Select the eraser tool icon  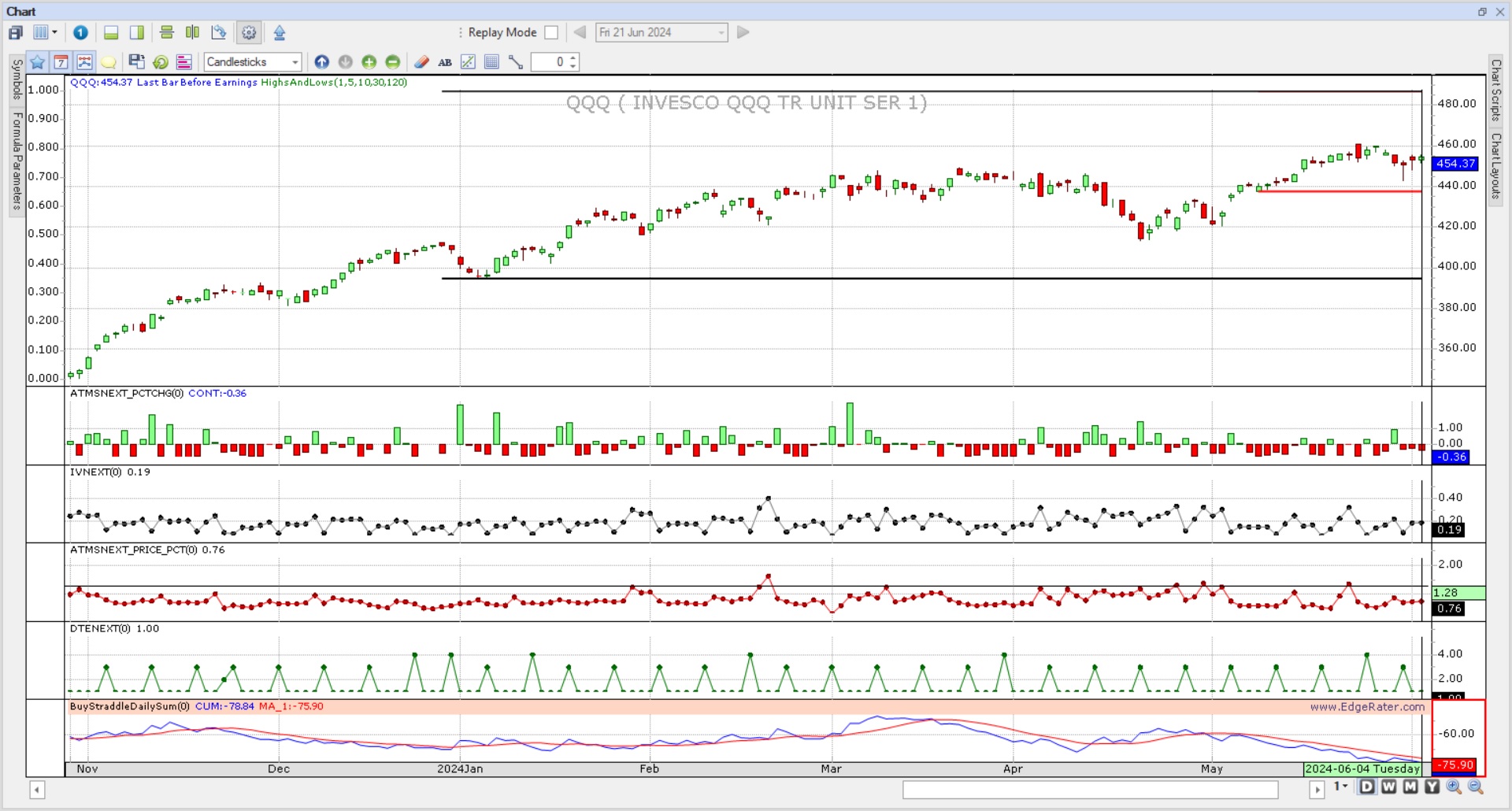pyautogui.click(x=421, y=61)
